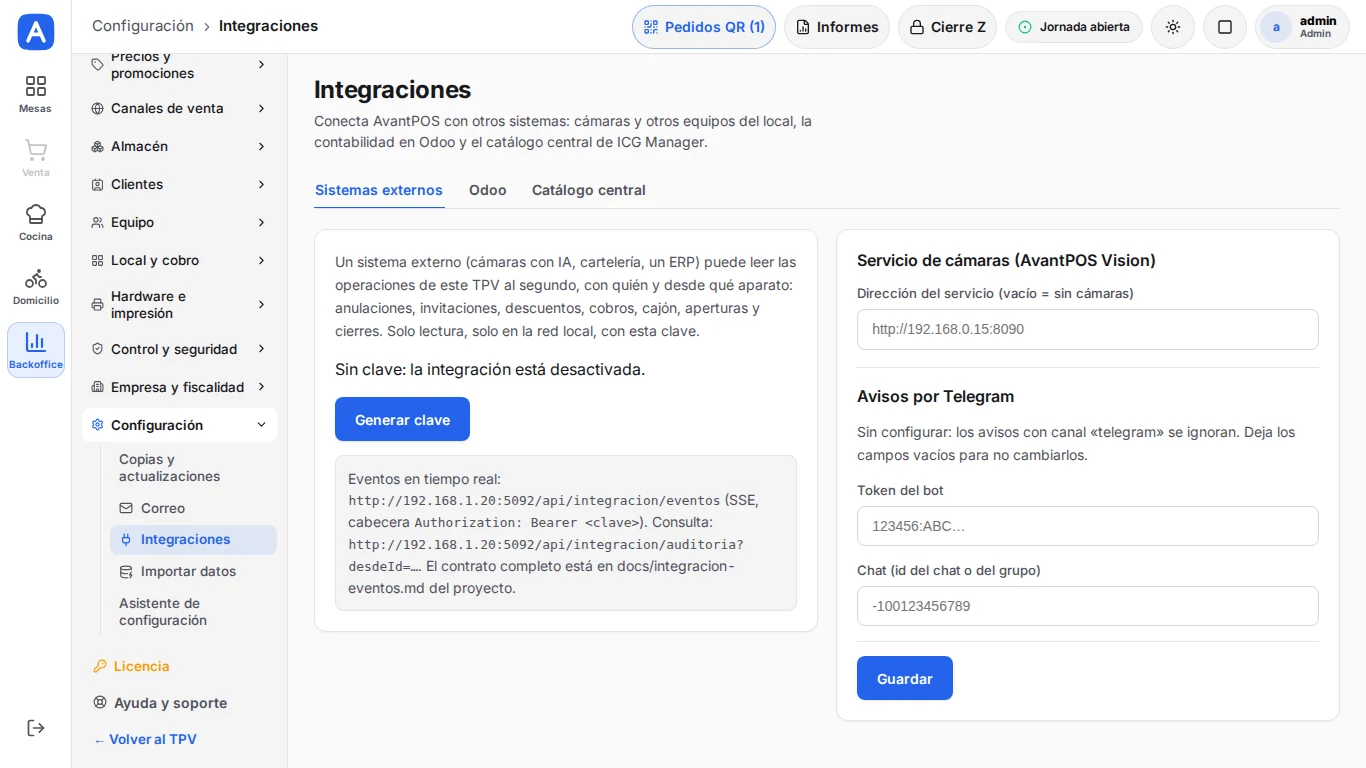The height and width of the screenshot is (768, 1366).
Task: Open Pedidos QR (1)
Action: (704, 27)
